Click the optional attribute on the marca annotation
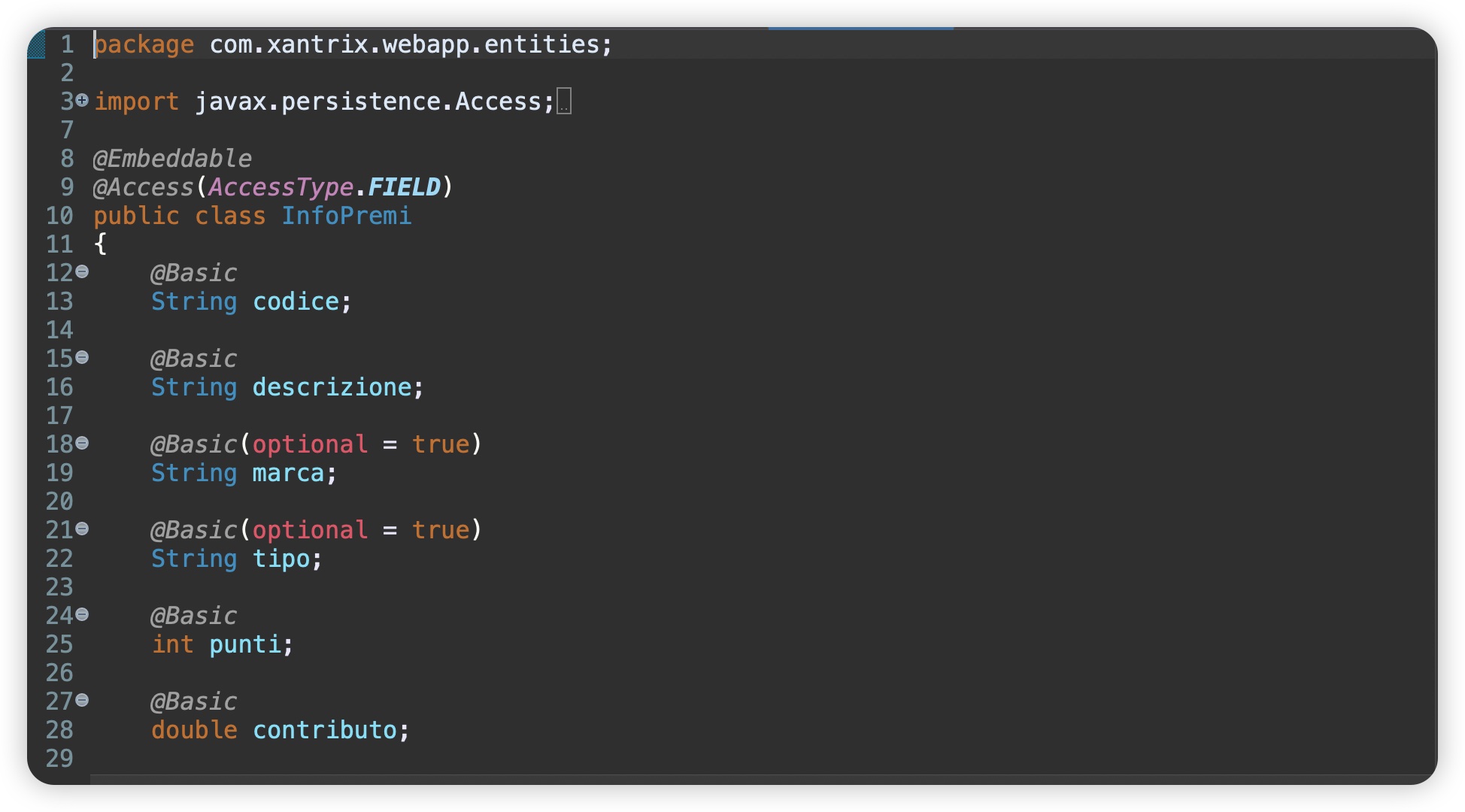 click(310, 444)
